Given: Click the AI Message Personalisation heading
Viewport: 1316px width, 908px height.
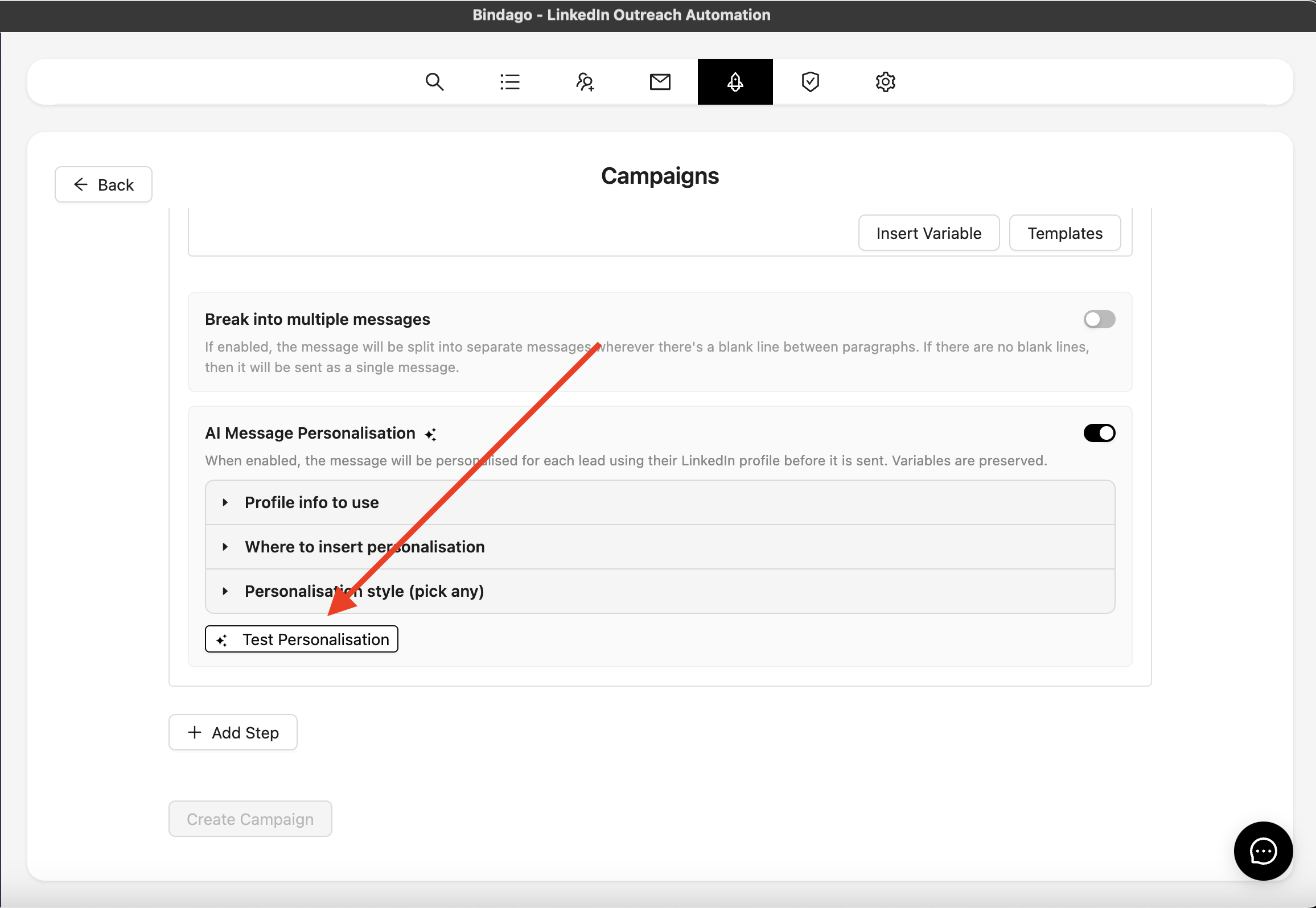Looking at the screenshot, I should [310, 433].
